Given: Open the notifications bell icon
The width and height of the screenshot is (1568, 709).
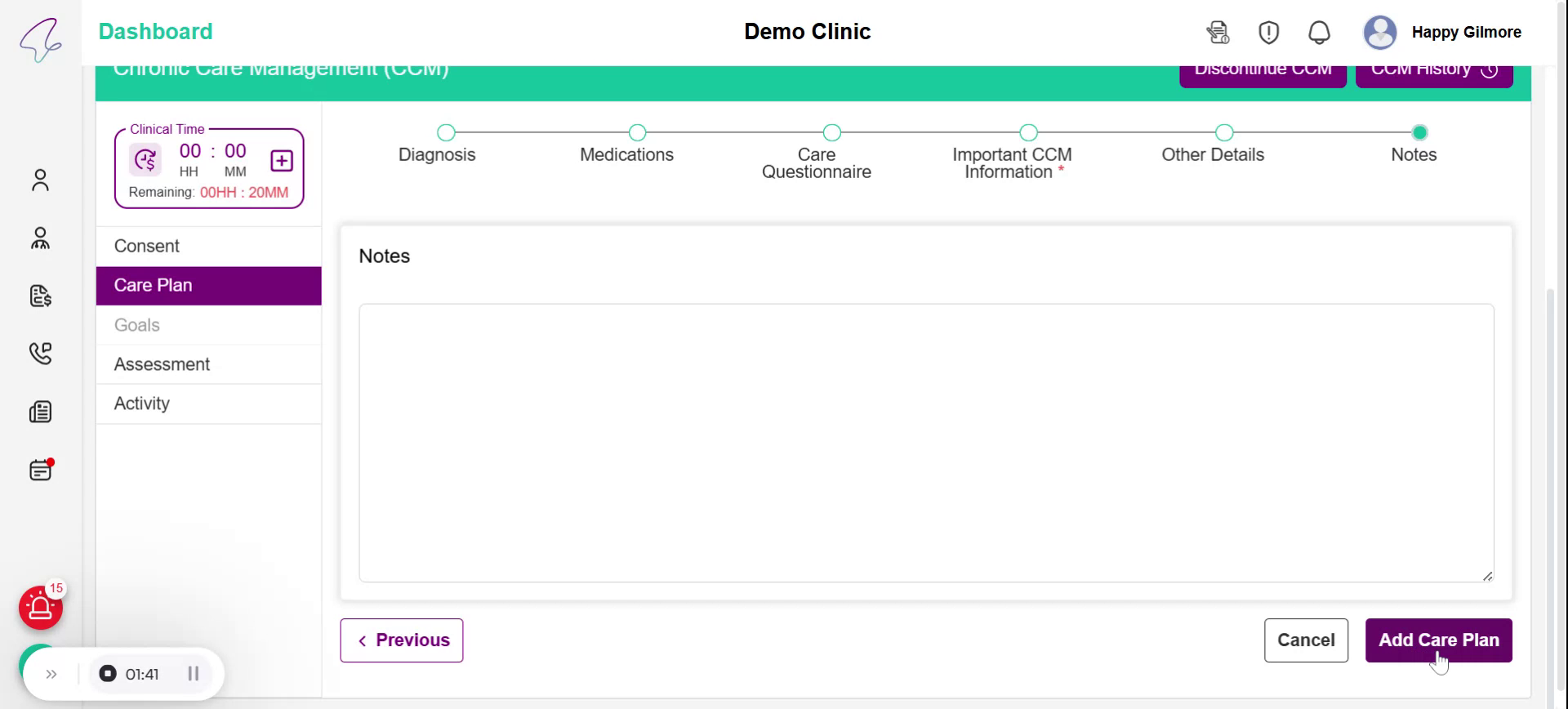Looking at the screenshot, I should 1319,33.
